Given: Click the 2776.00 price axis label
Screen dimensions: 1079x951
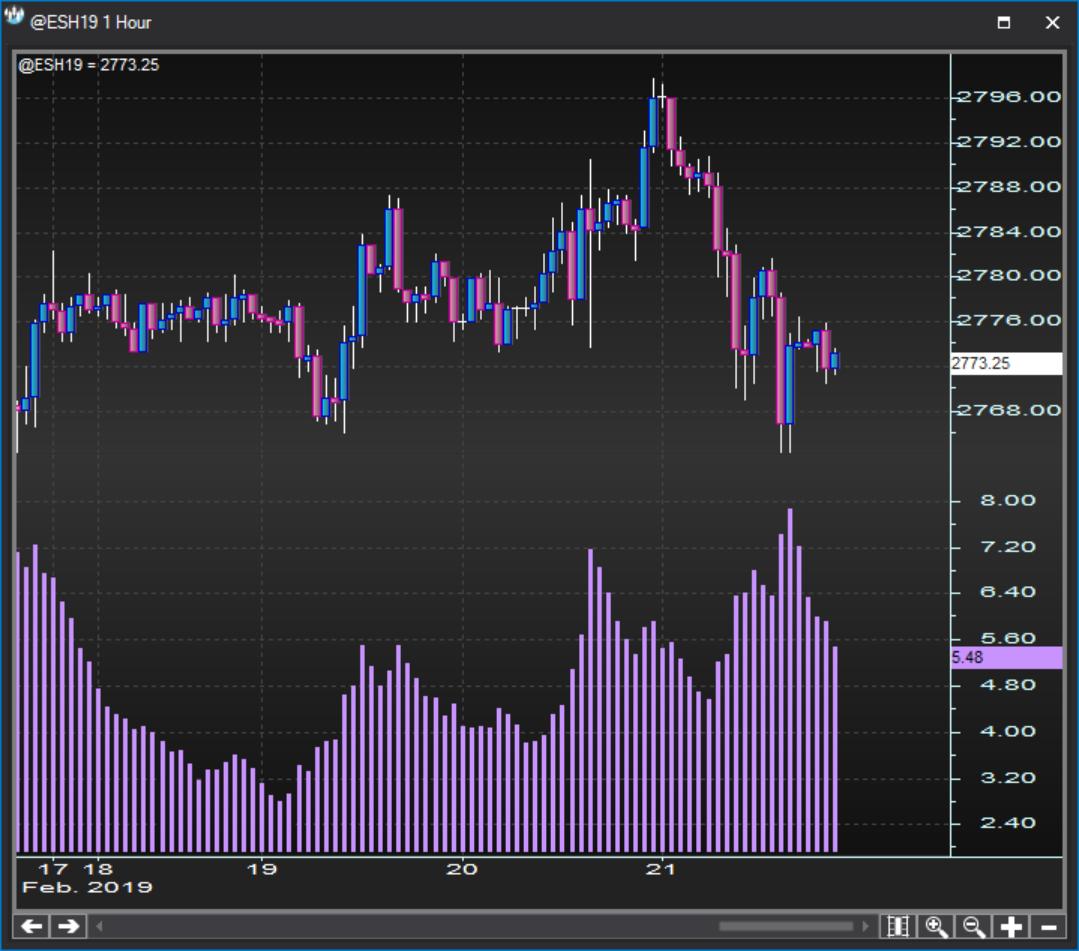Looking at the screenshot, I should click(1009, 321).
